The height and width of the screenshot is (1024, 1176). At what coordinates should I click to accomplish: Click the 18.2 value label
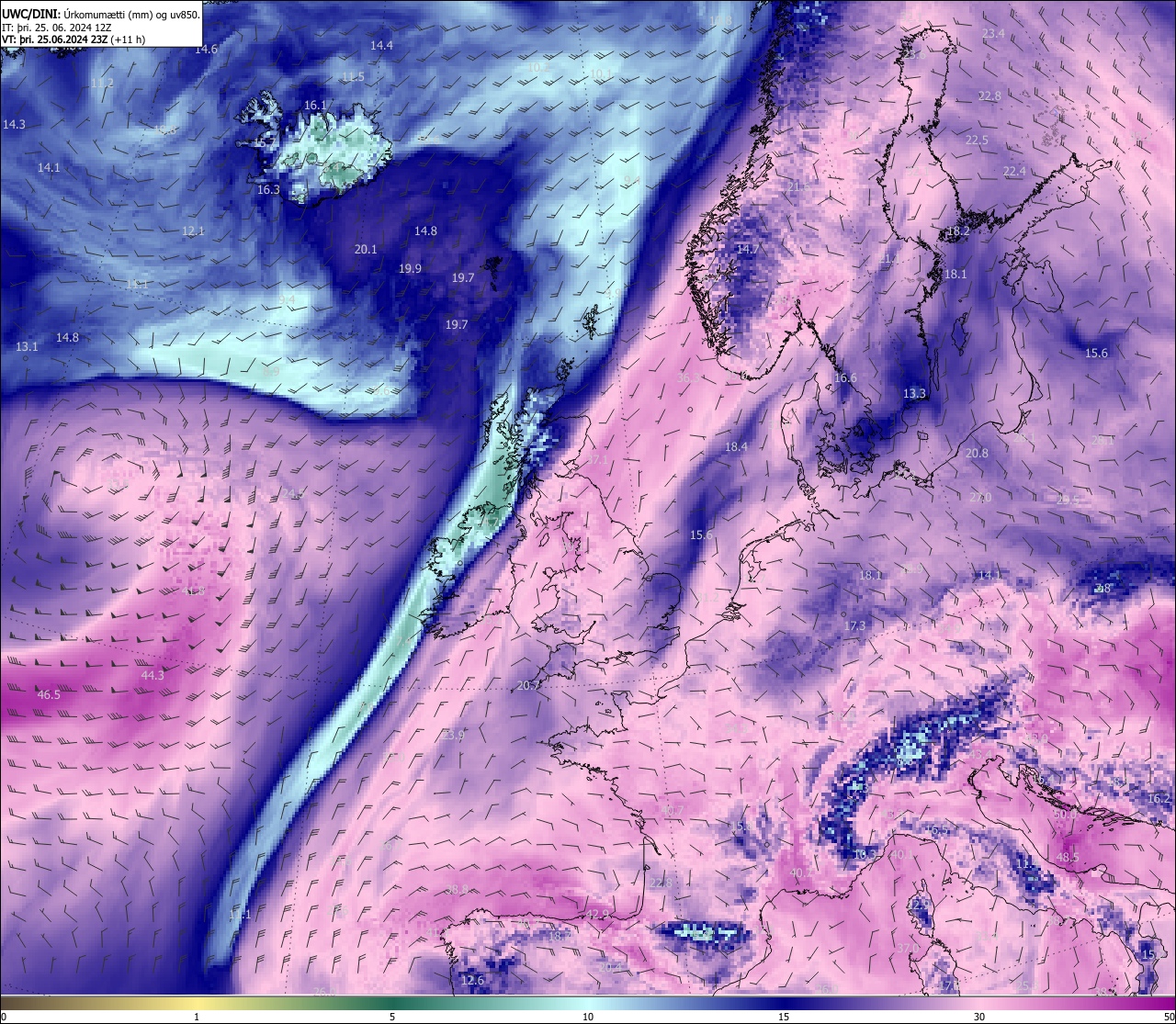(958, 232)
